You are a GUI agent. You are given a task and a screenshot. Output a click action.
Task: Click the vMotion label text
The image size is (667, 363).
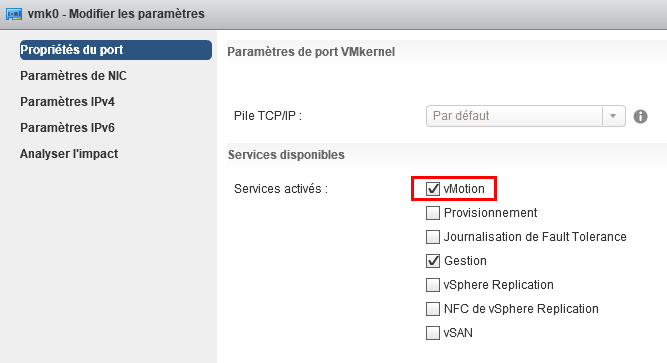(x=464, y=189)
